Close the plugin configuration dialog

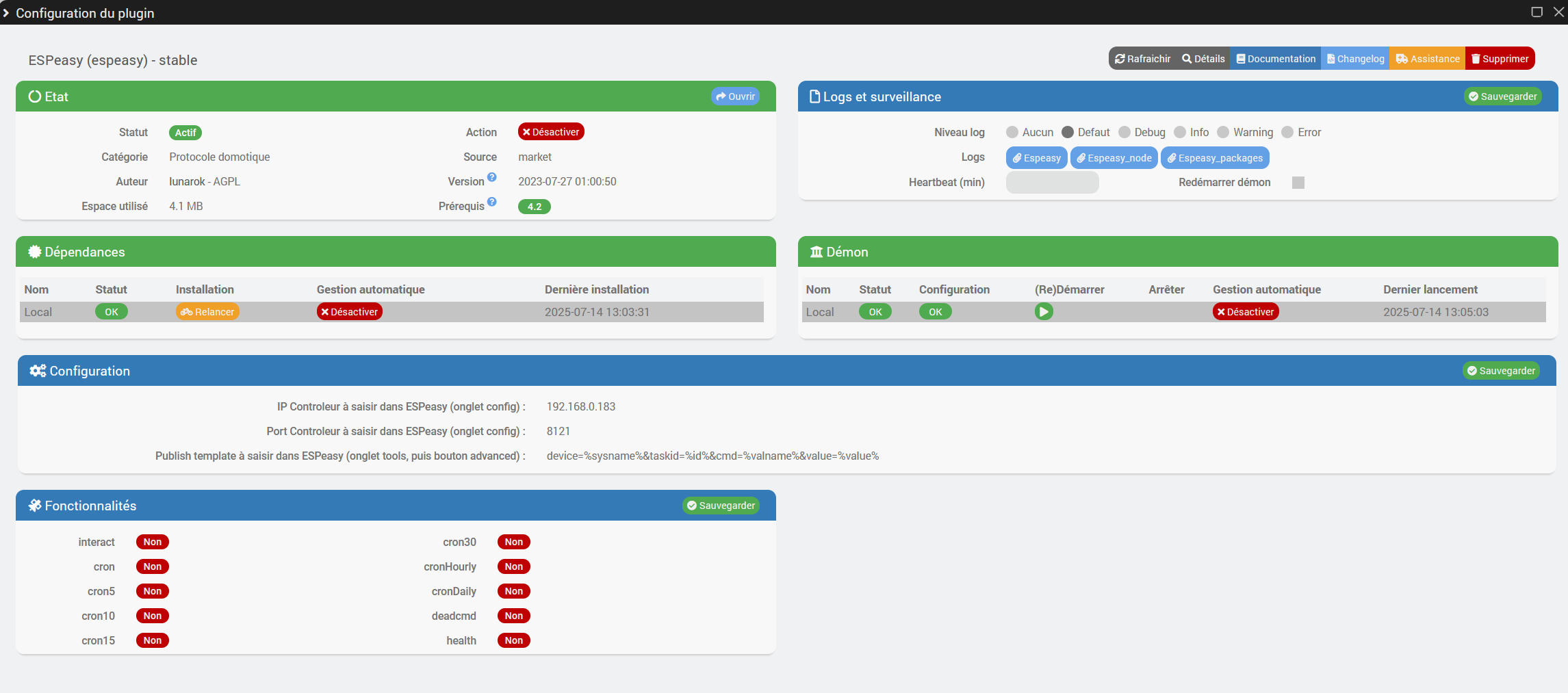point(1559,12)
